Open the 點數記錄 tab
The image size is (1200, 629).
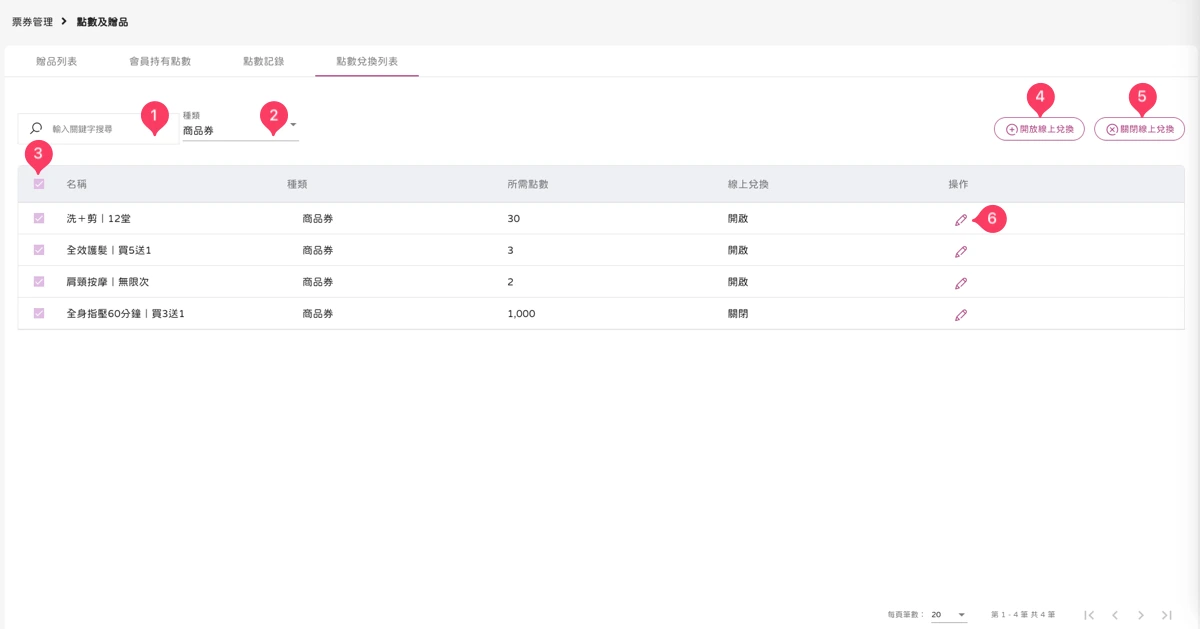264,61
